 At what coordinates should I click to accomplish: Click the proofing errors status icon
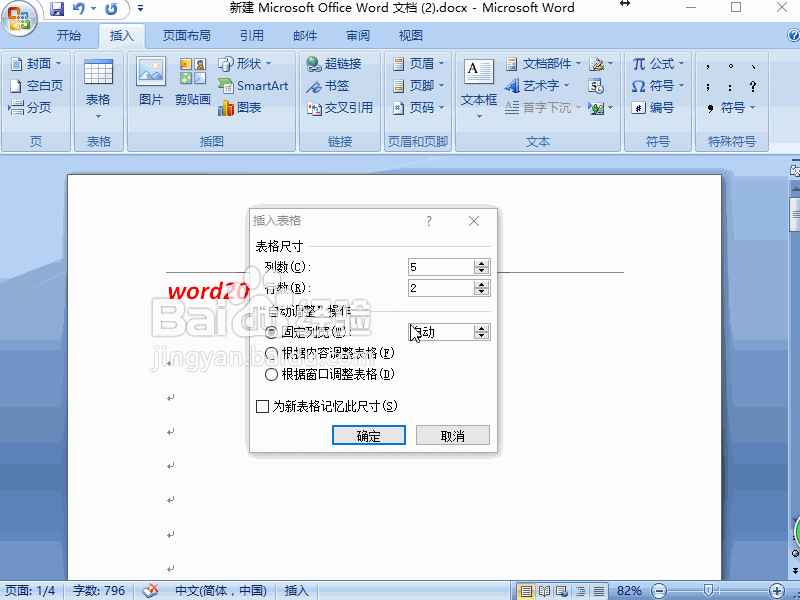pos(150,591)
